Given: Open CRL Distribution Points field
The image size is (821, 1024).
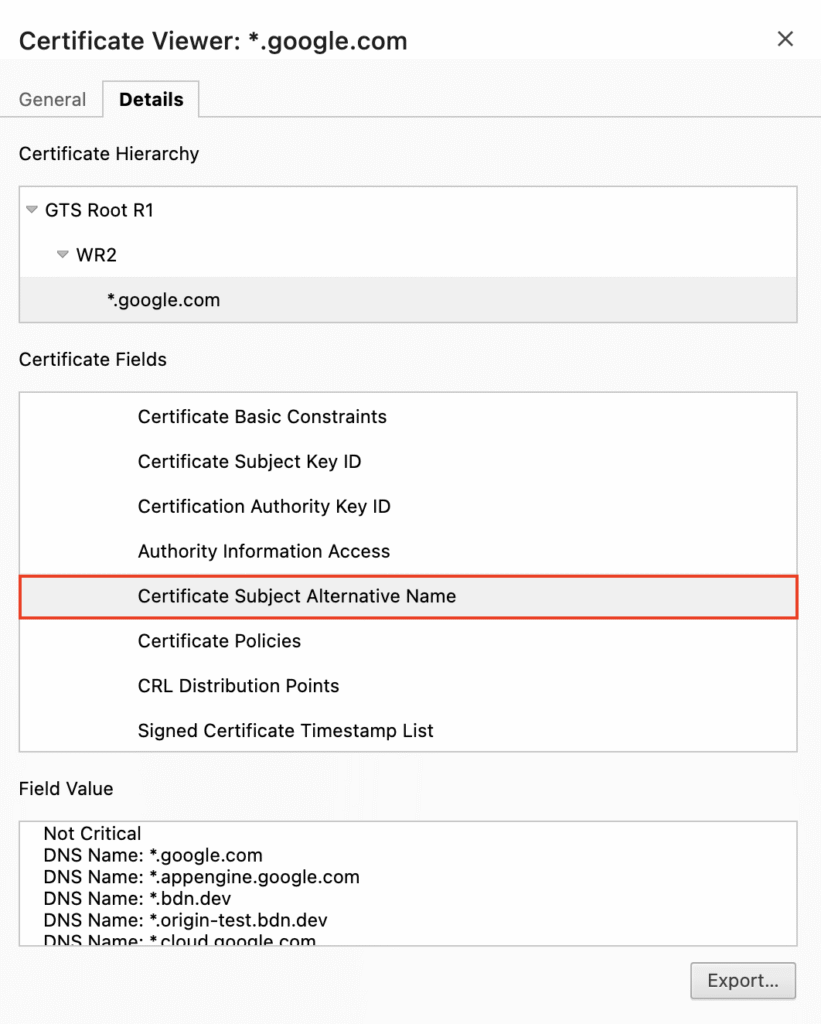Looking at the screenshot, I should [238, 686].
